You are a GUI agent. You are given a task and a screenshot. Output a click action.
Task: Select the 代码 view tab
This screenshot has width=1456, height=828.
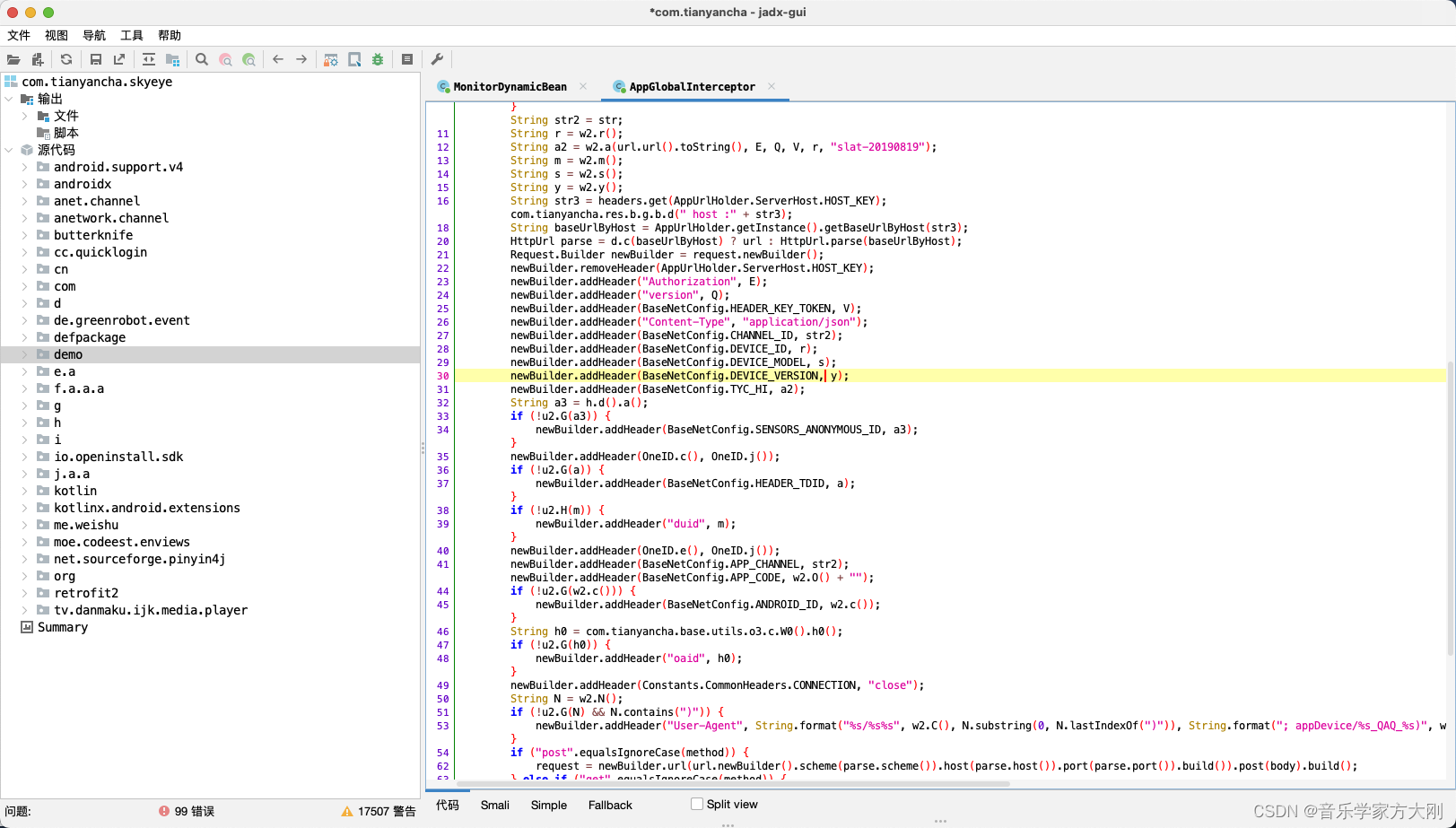click(x=448, y=805)
